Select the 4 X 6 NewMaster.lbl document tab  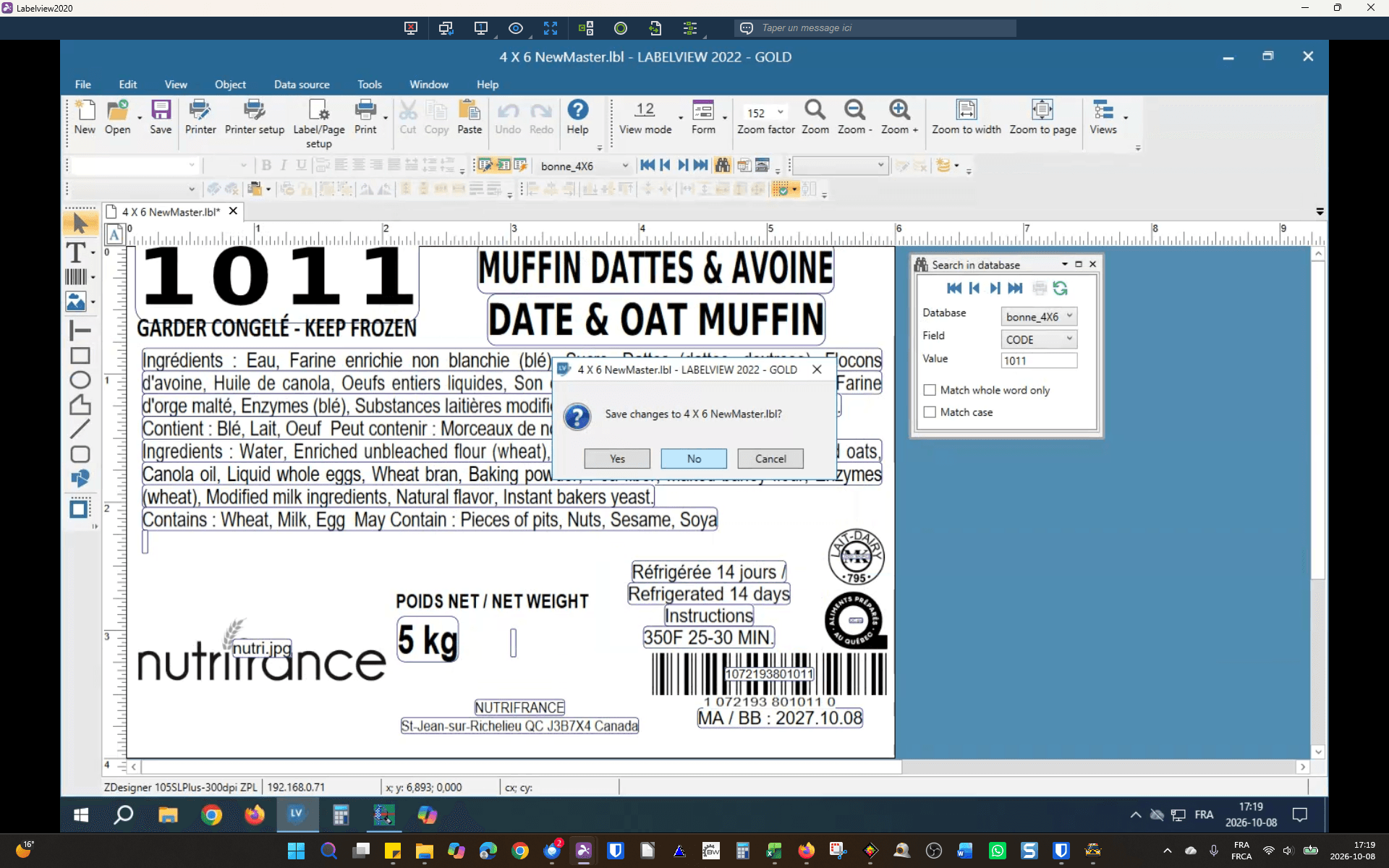click(x=171, y=212)
